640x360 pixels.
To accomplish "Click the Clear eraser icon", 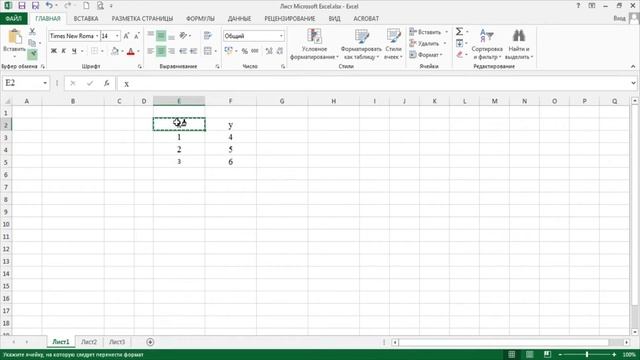I will [x=460, y=54].
